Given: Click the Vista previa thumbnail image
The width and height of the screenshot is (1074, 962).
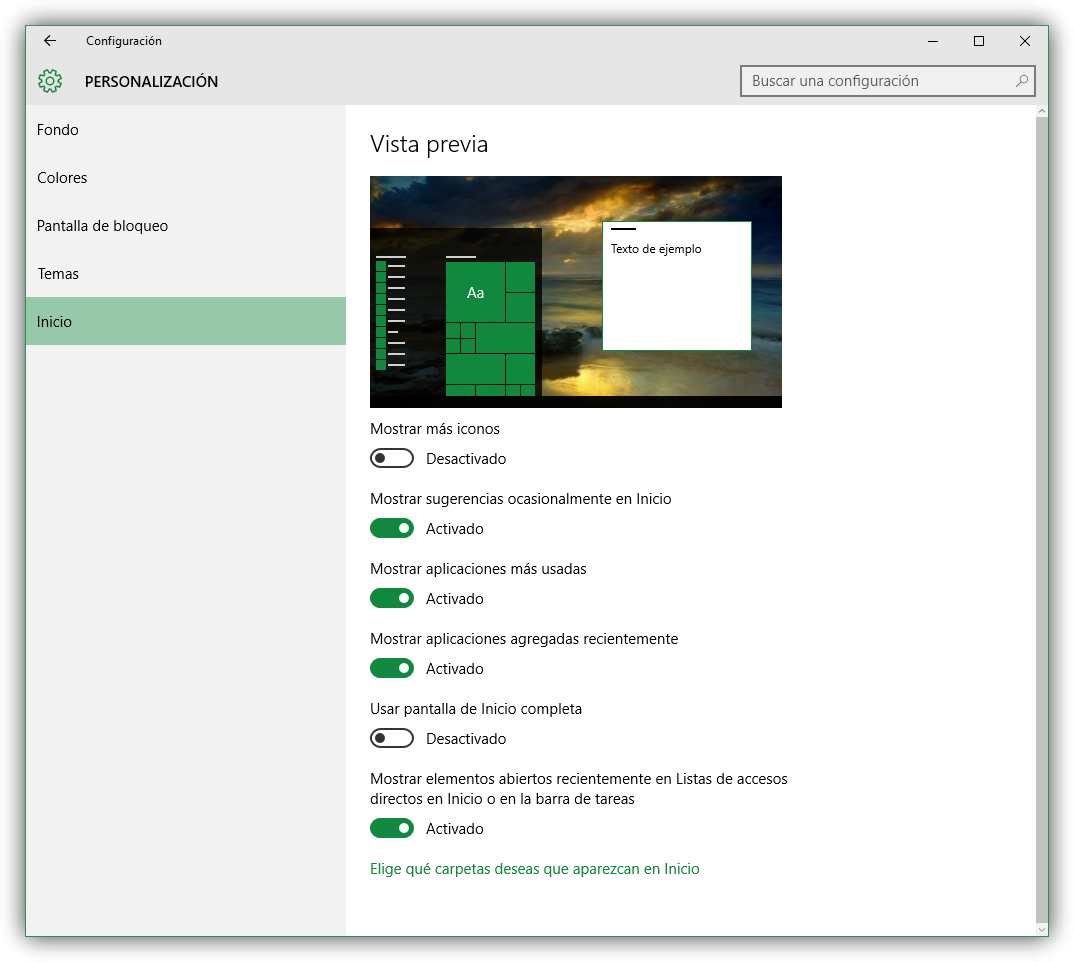Looking at the screenshot, I should click(x=575, y=292).
